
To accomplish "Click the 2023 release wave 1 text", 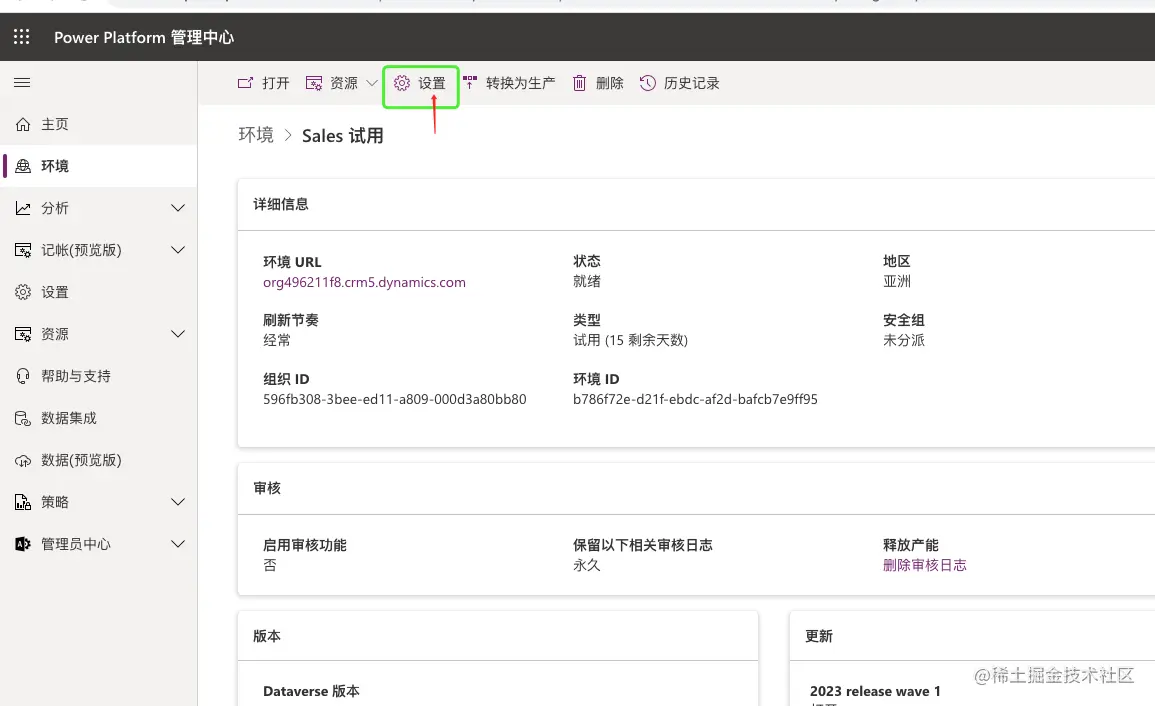I will (875, 691).
